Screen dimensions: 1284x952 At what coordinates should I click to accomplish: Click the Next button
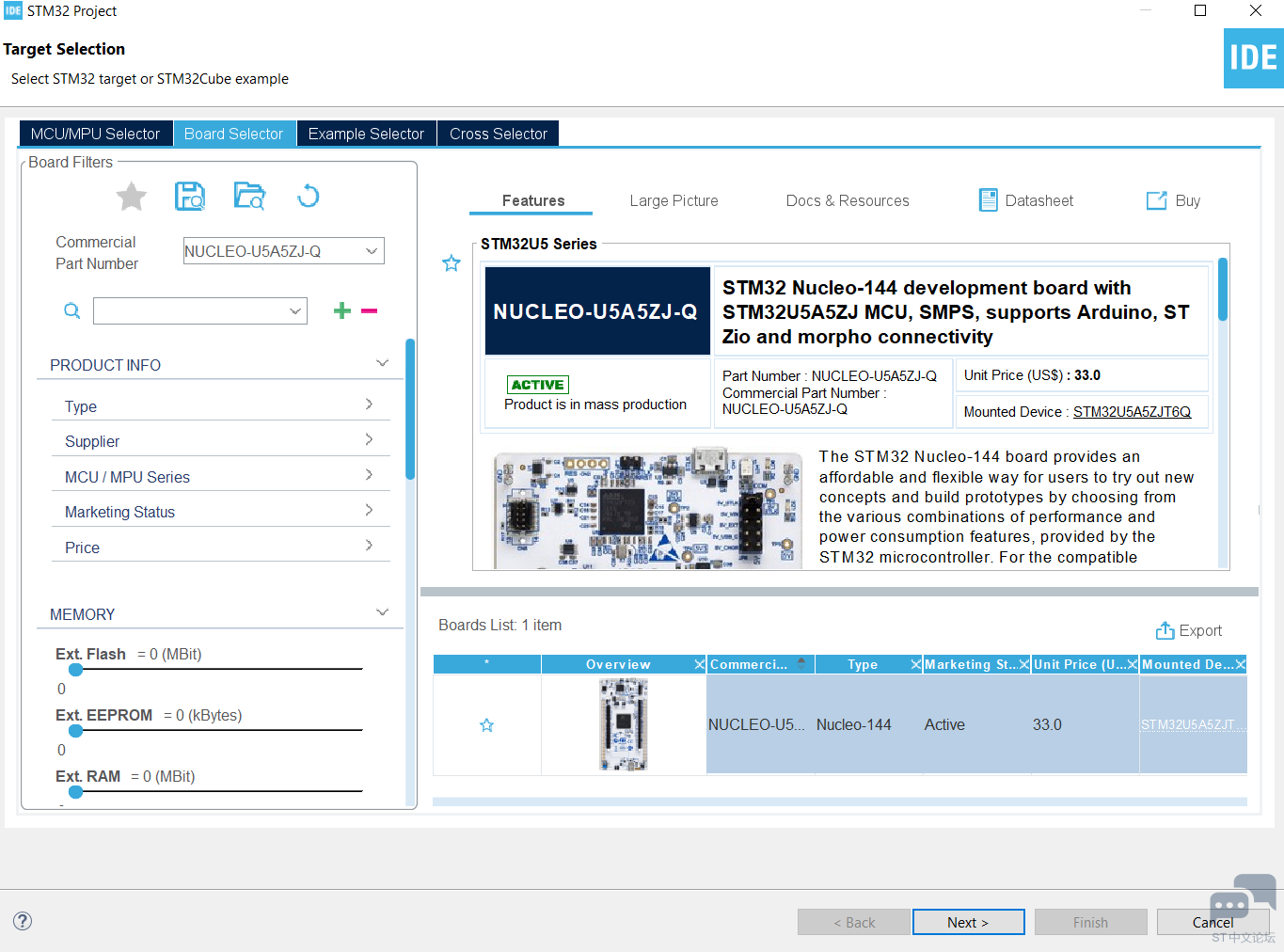[968, 922]
